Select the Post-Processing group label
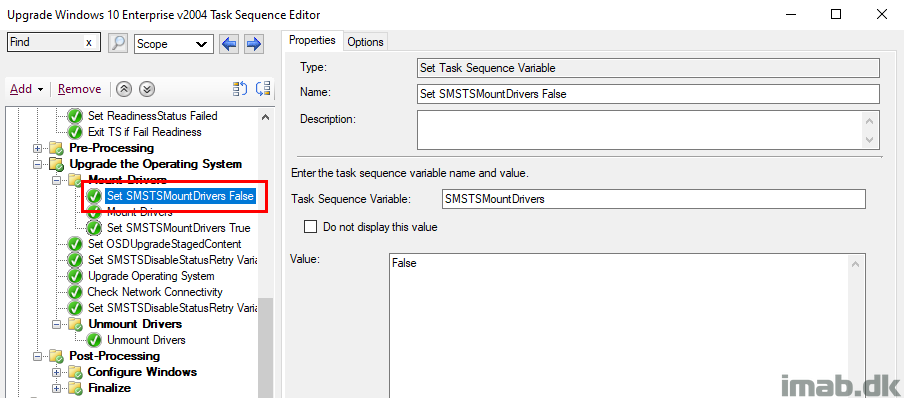Screen dimensions: 904x398 pos(115,356)
